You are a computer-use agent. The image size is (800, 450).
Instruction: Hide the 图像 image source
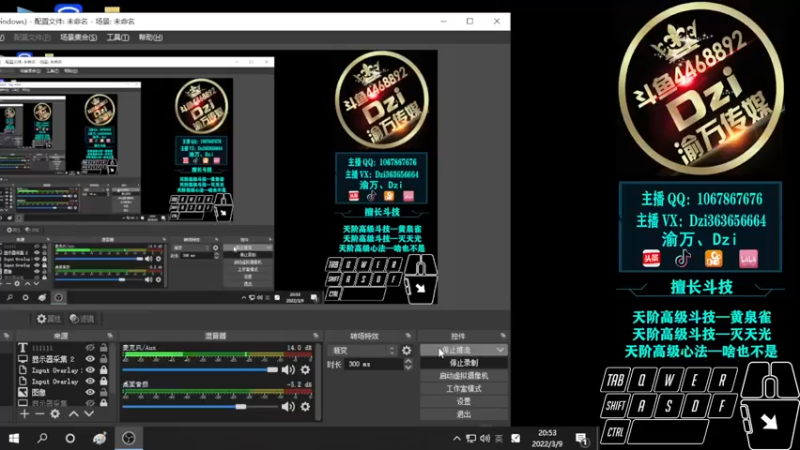[90, 392]
